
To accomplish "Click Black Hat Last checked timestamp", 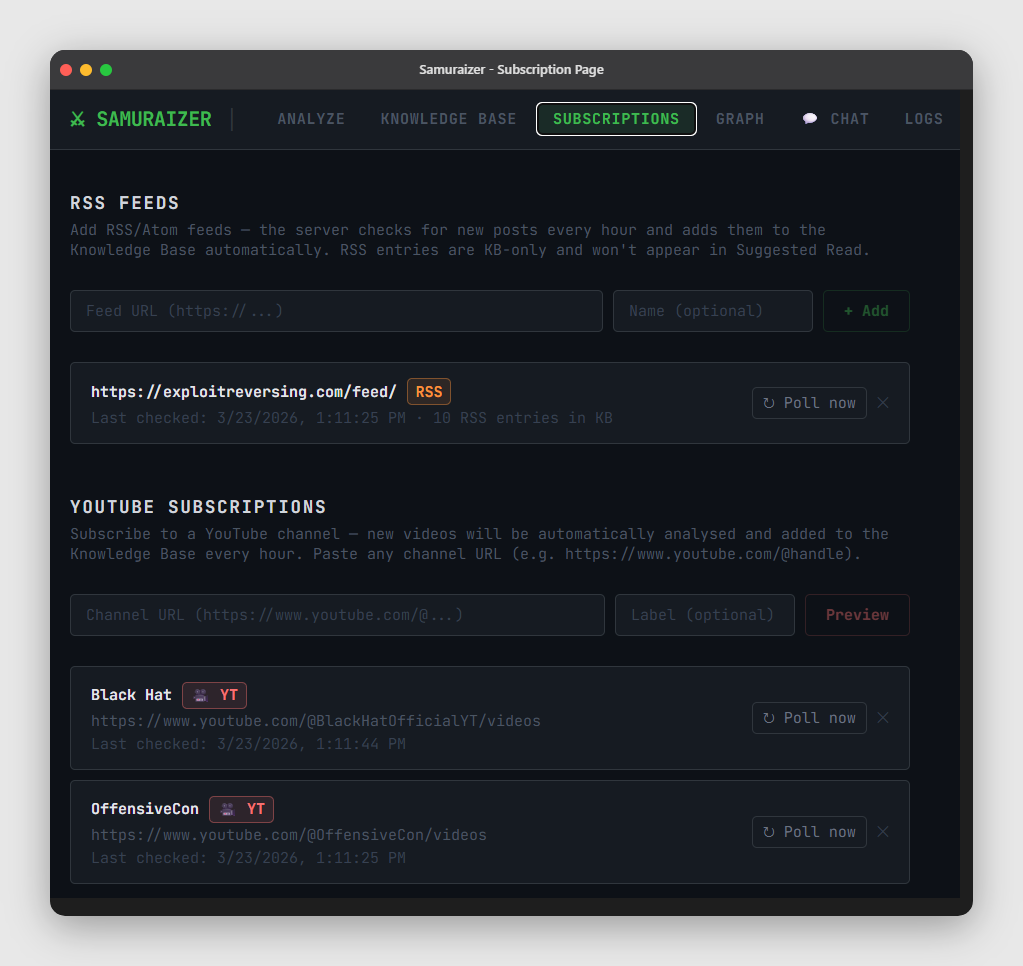I will tap(248, 744).
